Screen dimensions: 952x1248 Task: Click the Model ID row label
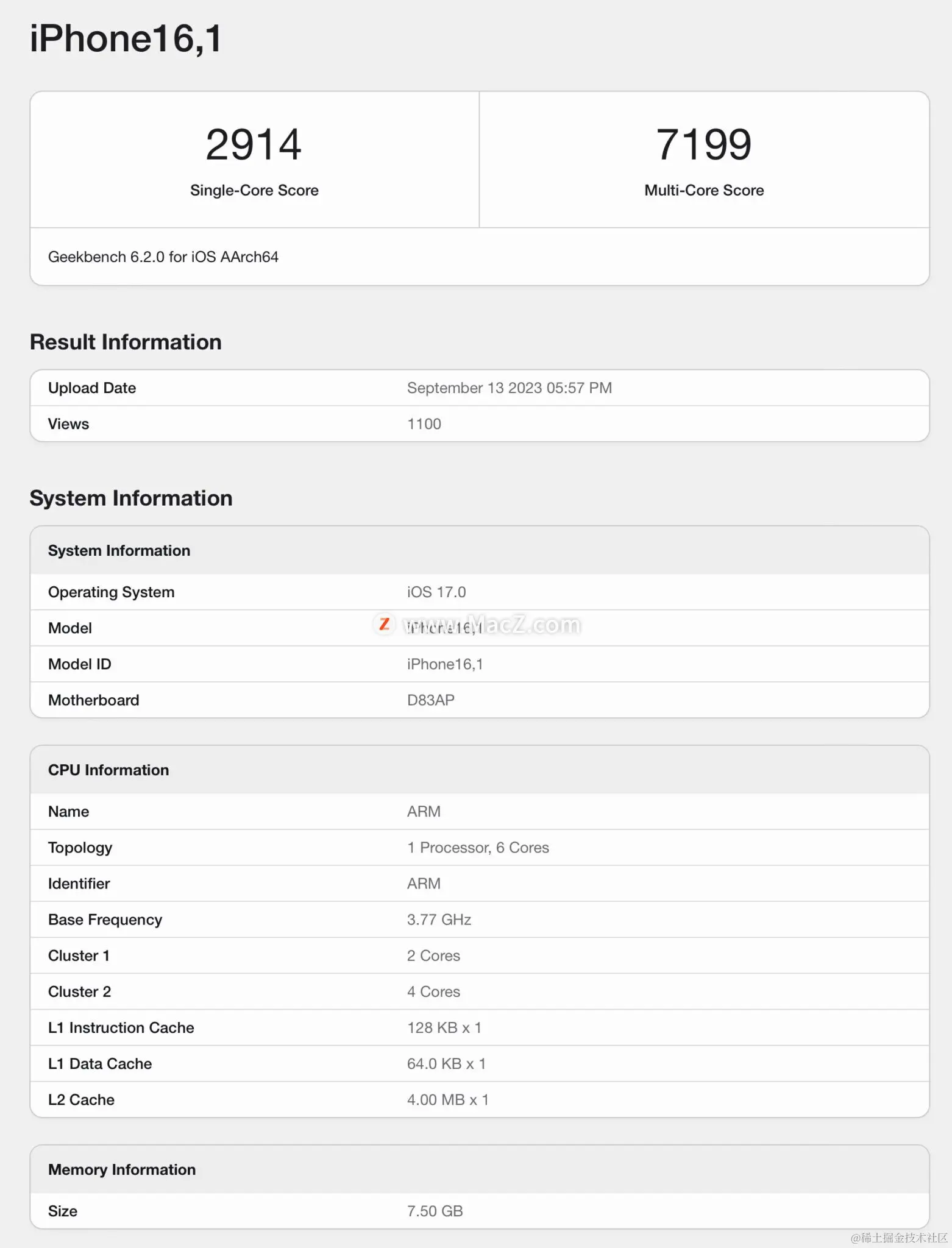point(80,664)
